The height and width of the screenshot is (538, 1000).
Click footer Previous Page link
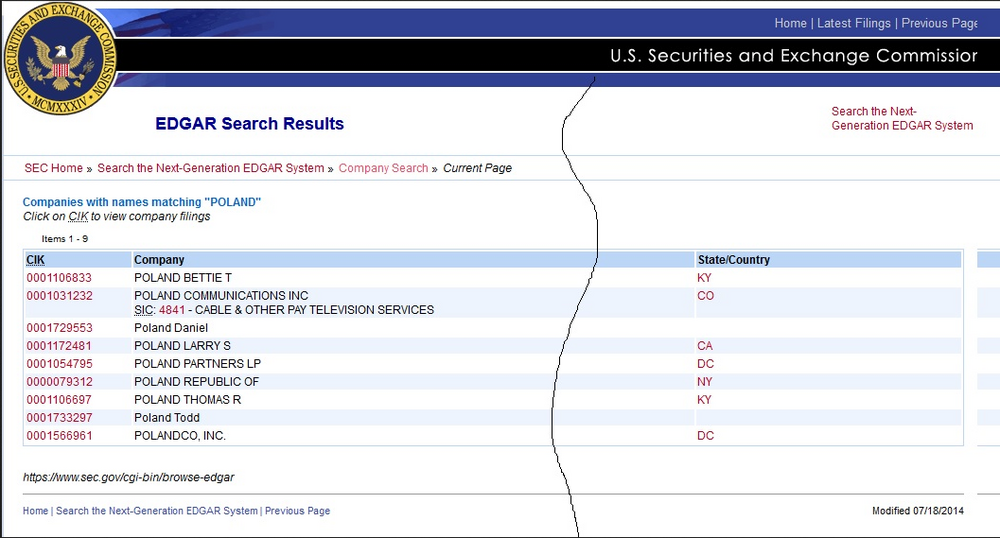297,511
